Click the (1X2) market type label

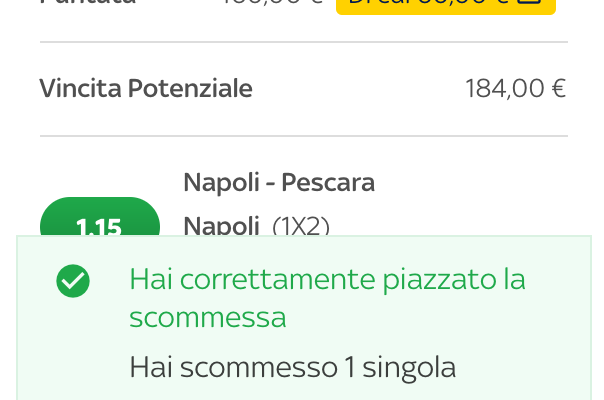pos(301,226)
